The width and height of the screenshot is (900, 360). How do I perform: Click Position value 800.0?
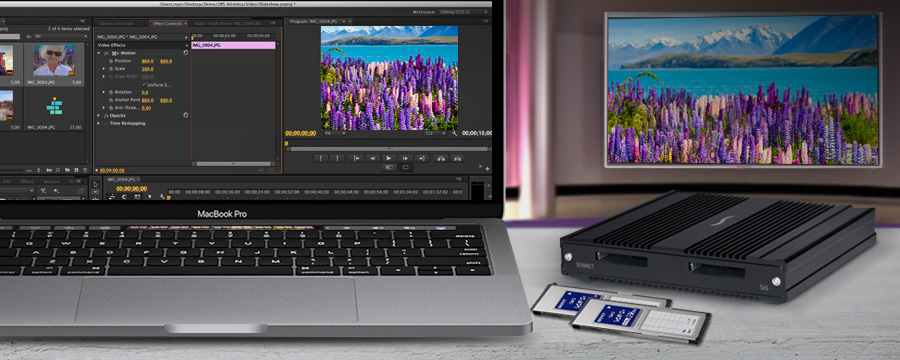pos(148,61)
